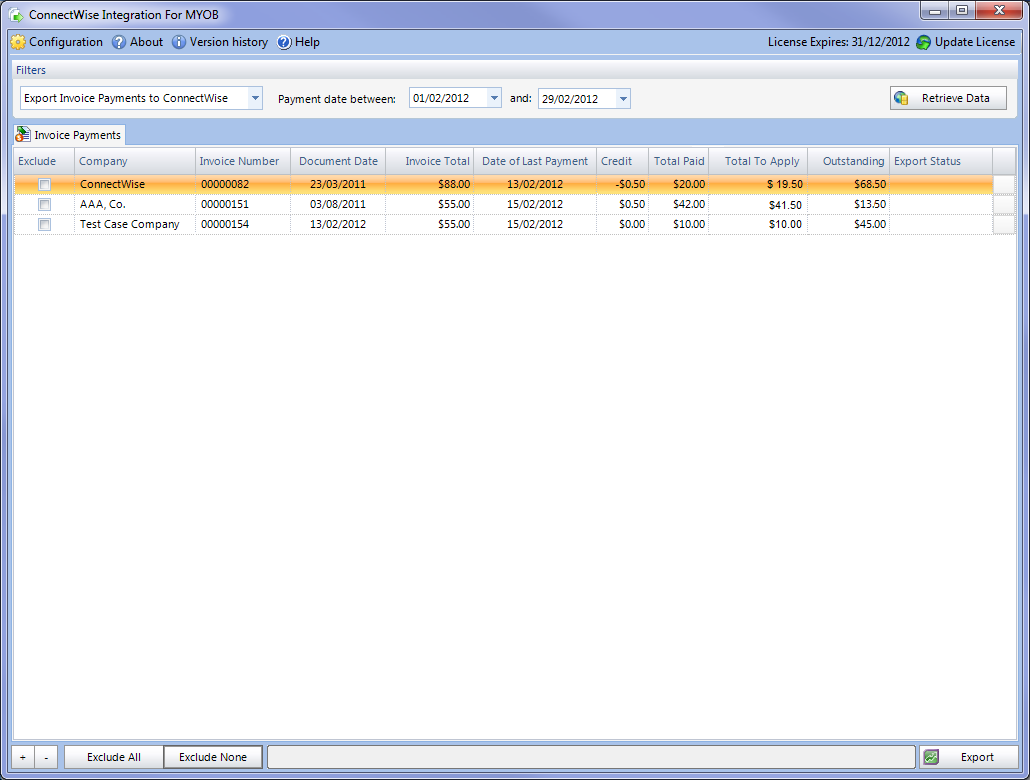The width and height of the screenshot is (1030, 780).
Task: Click the Update License globe icon
Action: point(924,42)
